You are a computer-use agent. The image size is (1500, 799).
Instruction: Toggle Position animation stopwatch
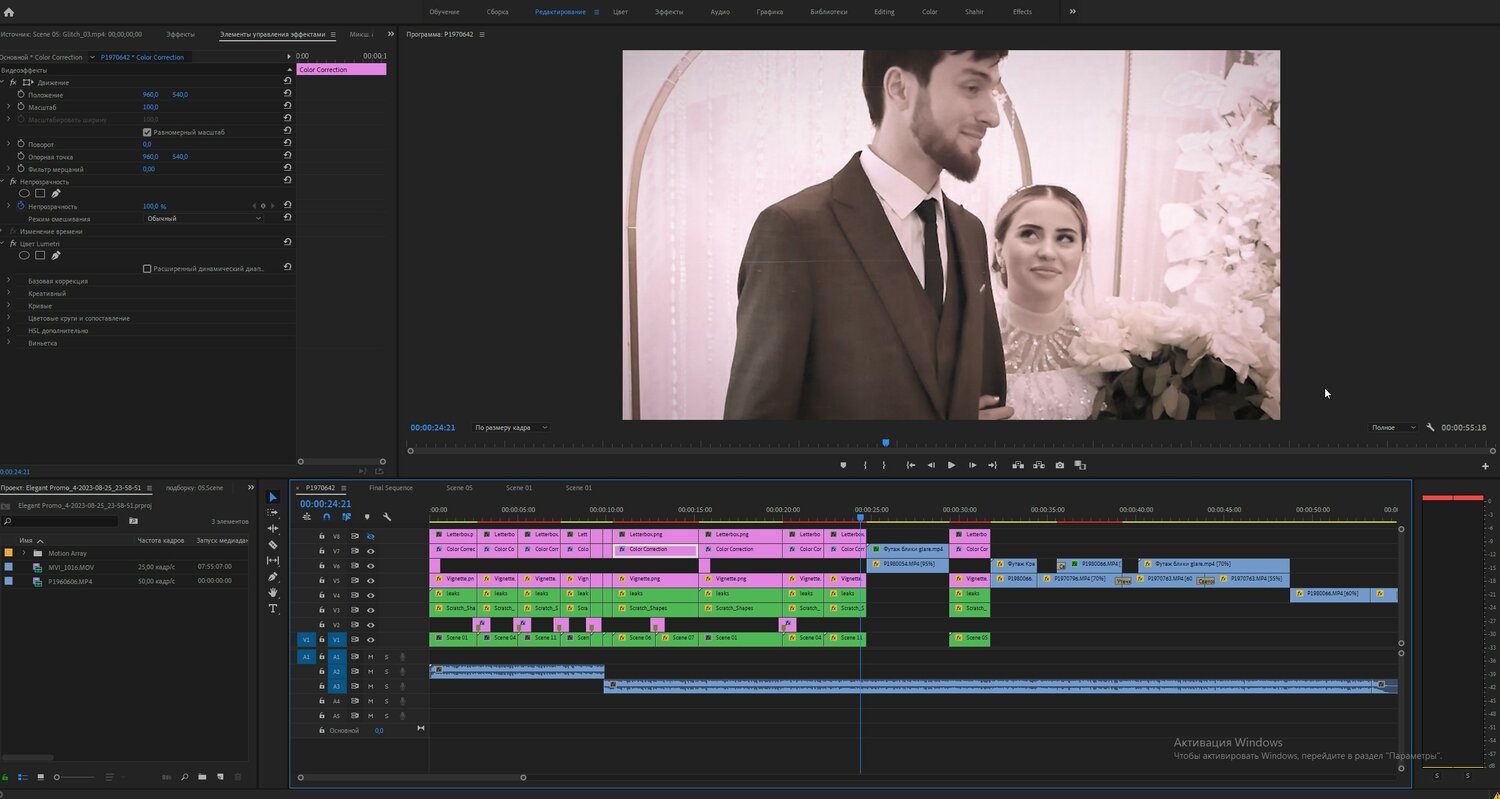coord(20,94)
